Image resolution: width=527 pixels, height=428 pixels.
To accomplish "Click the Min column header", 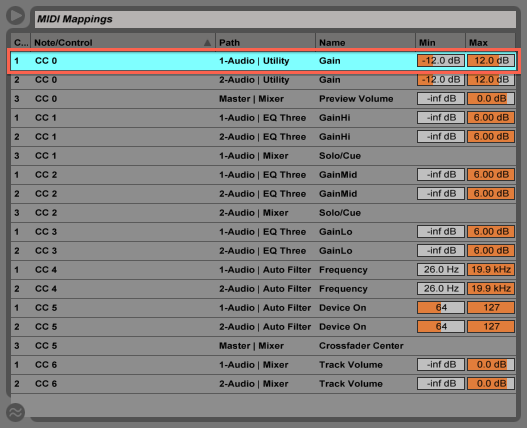I will click(440, 43).
